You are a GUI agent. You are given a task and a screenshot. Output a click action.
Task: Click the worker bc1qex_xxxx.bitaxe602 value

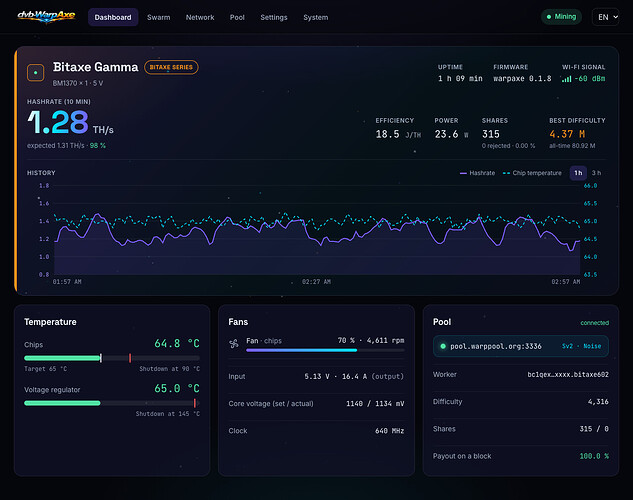(568, 374)
